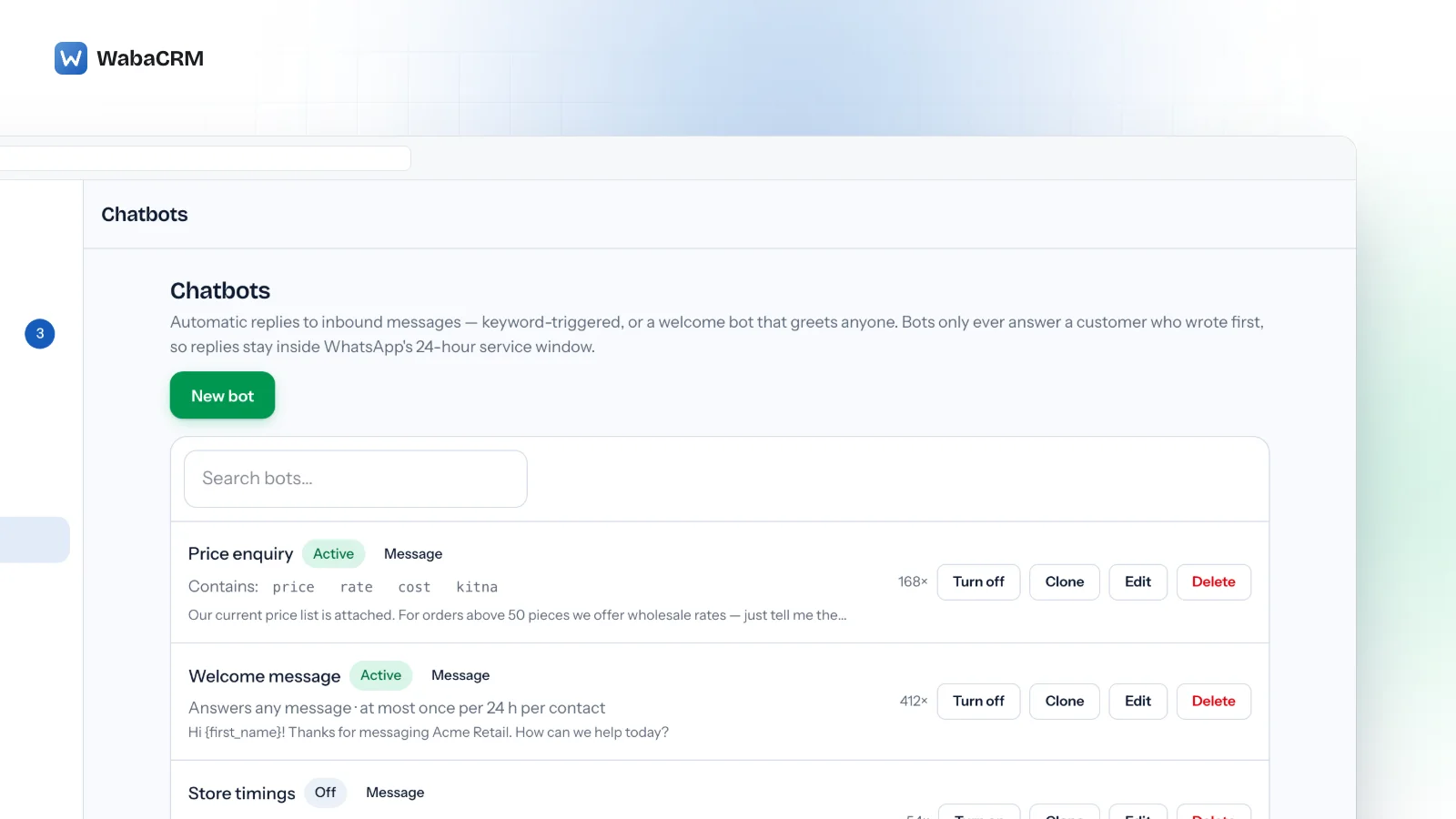Click the 412× trigger count
The height and width of the screenshot is (819, 1456).
coord(914,702)
